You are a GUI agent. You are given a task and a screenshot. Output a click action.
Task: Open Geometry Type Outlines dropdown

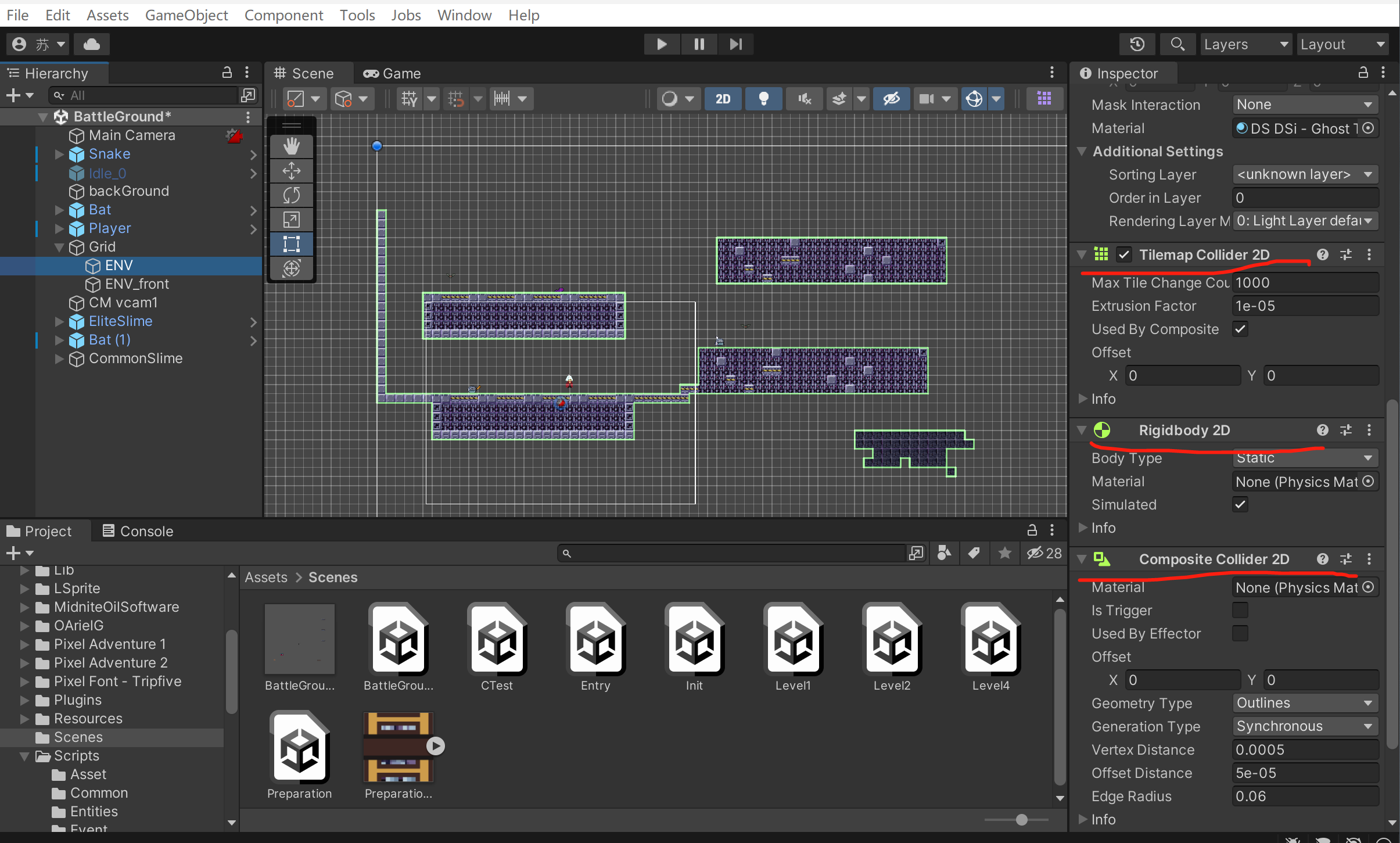(1305, 703)
